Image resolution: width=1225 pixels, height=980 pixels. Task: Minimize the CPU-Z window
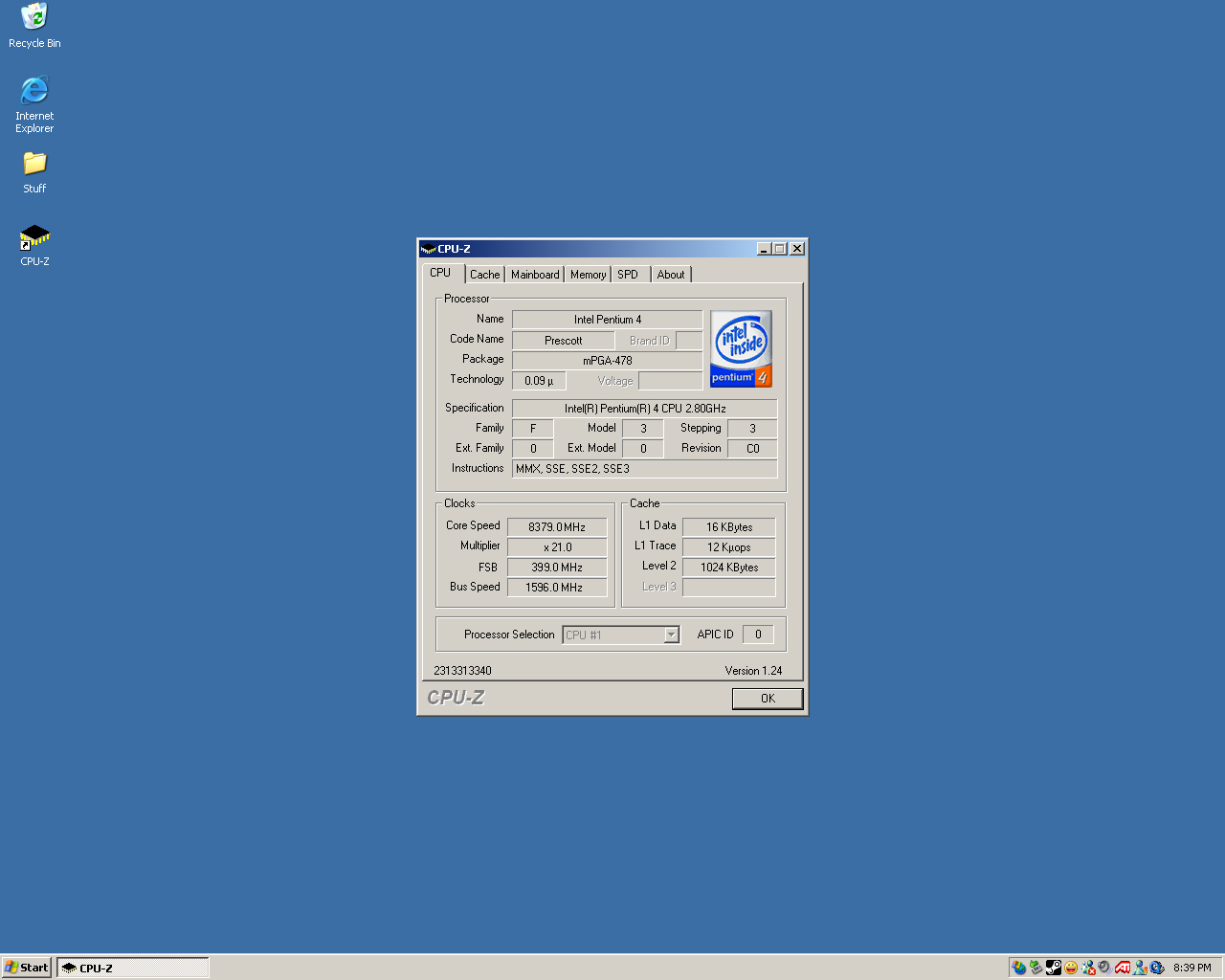[764, 249]
